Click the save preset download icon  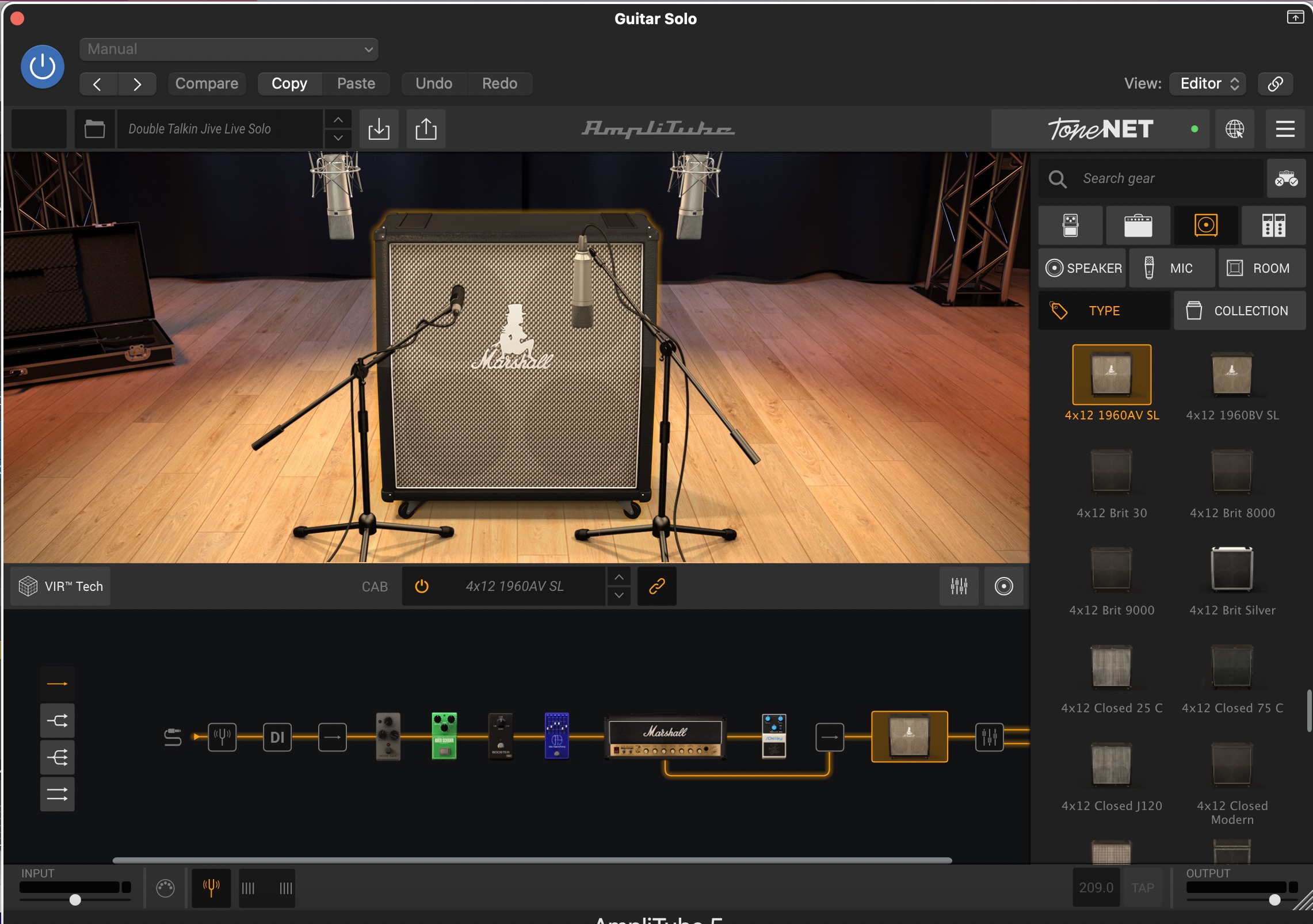(379, 129)
